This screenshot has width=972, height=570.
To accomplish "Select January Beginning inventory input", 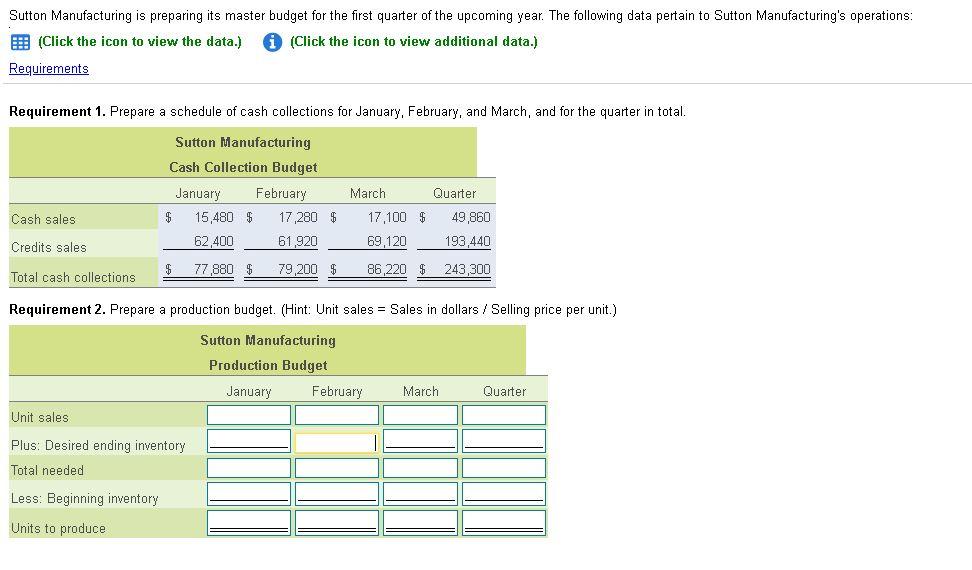I will pyautogui.click(x=249, y=494).
